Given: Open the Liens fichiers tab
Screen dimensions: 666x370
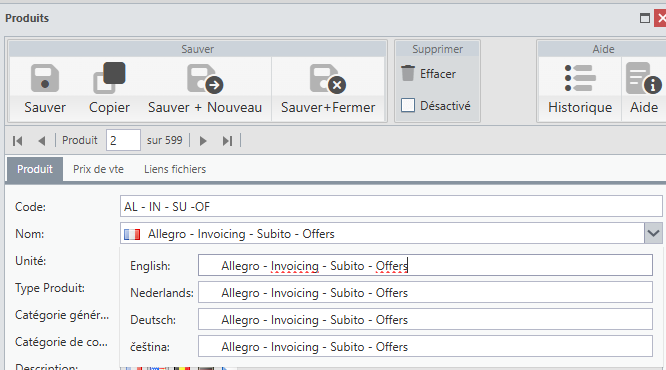Looking at the screenshot, I should pyautogui.click(x=175, y=169).
